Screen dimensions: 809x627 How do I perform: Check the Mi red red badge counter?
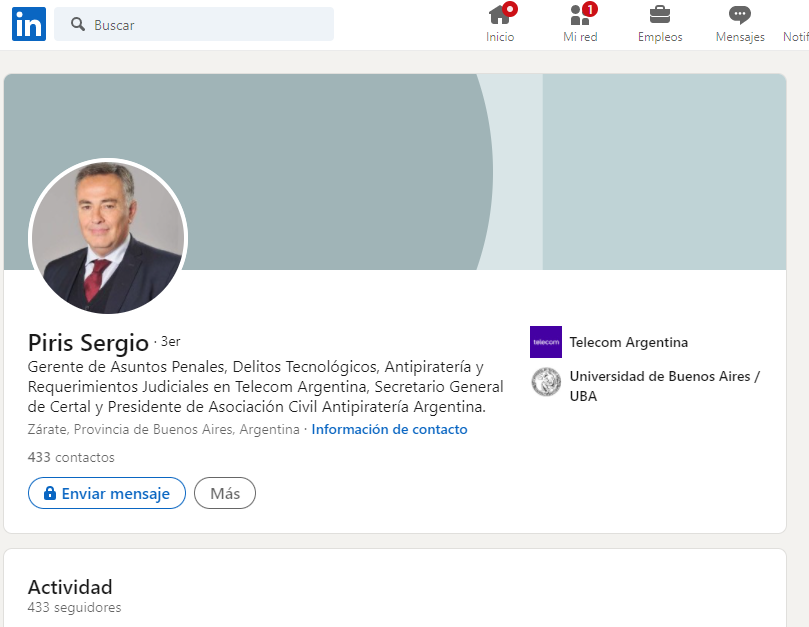coord(591,8)
